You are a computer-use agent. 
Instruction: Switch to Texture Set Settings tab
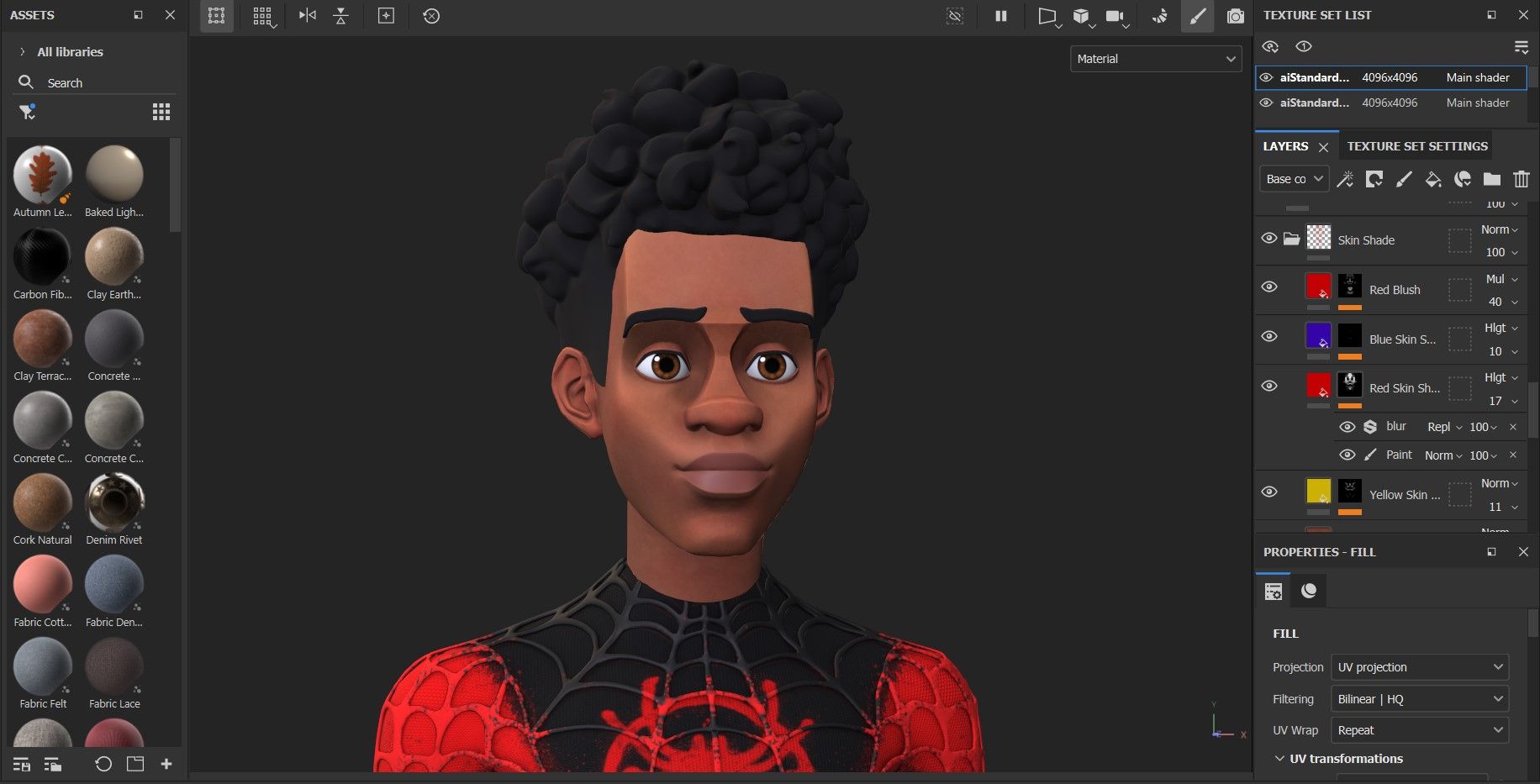[x=1417, y=146]
